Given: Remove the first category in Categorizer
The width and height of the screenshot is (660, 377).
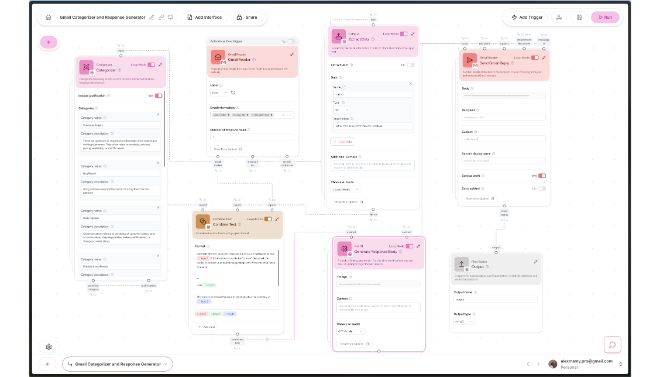Looking at the screenshot, I should pyautogui.click(x=158, y=114).
